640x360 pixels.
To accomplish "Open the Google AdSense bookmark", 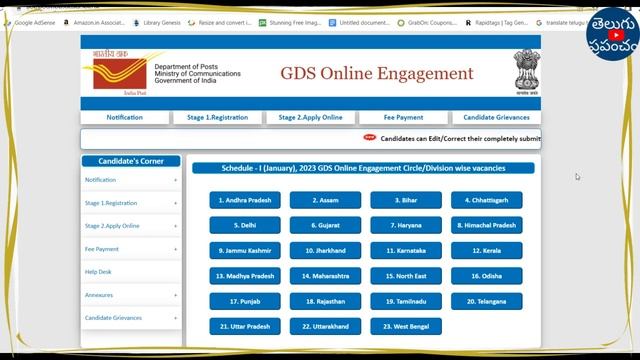I will (30, 23).
